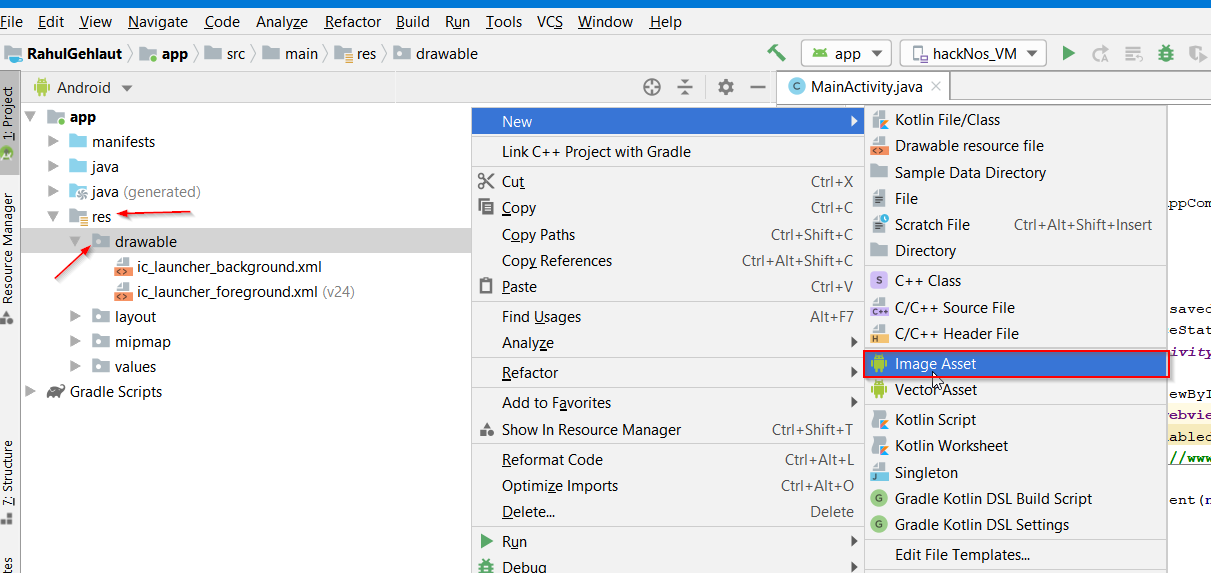This screenshot has height=573, width=1211.
Task: Click the collapse all icon in Project panel
Action: pos(685,87)
